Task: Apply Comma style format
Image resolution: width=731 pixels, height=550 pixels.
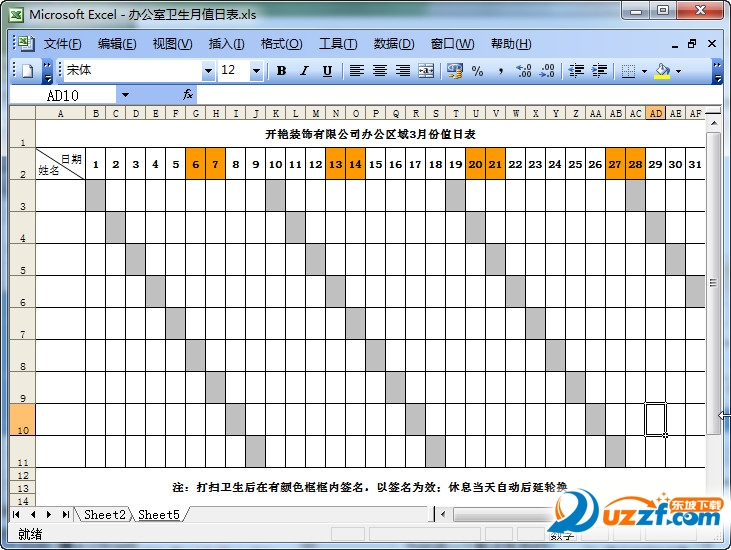Action: [500, 71]
